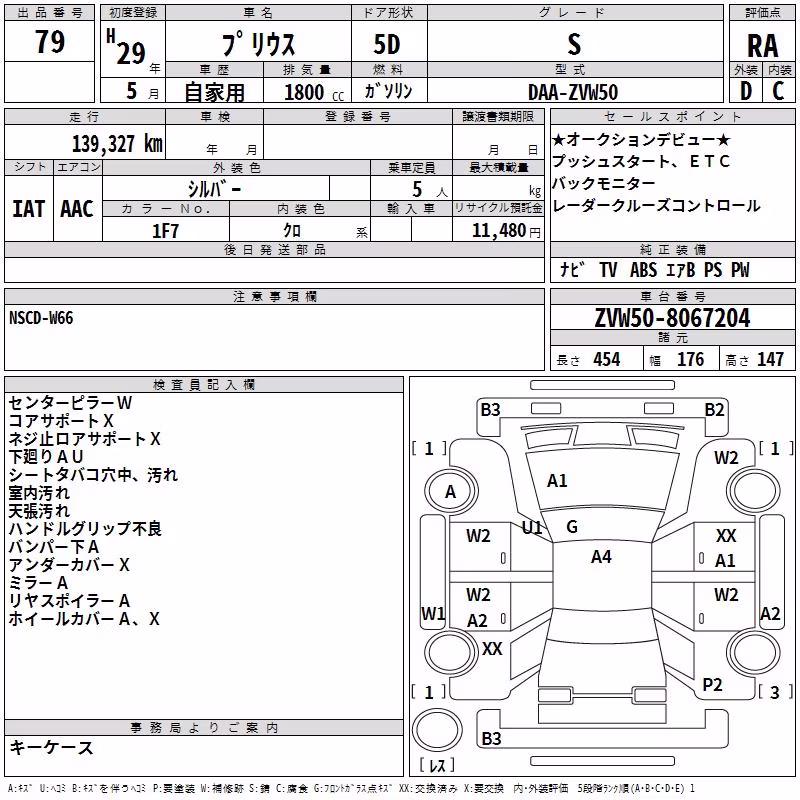This screenshot has height=800, width=800.
Task: Click the first registration year H29
Action: pyautogui.click(x=127, y=47)
